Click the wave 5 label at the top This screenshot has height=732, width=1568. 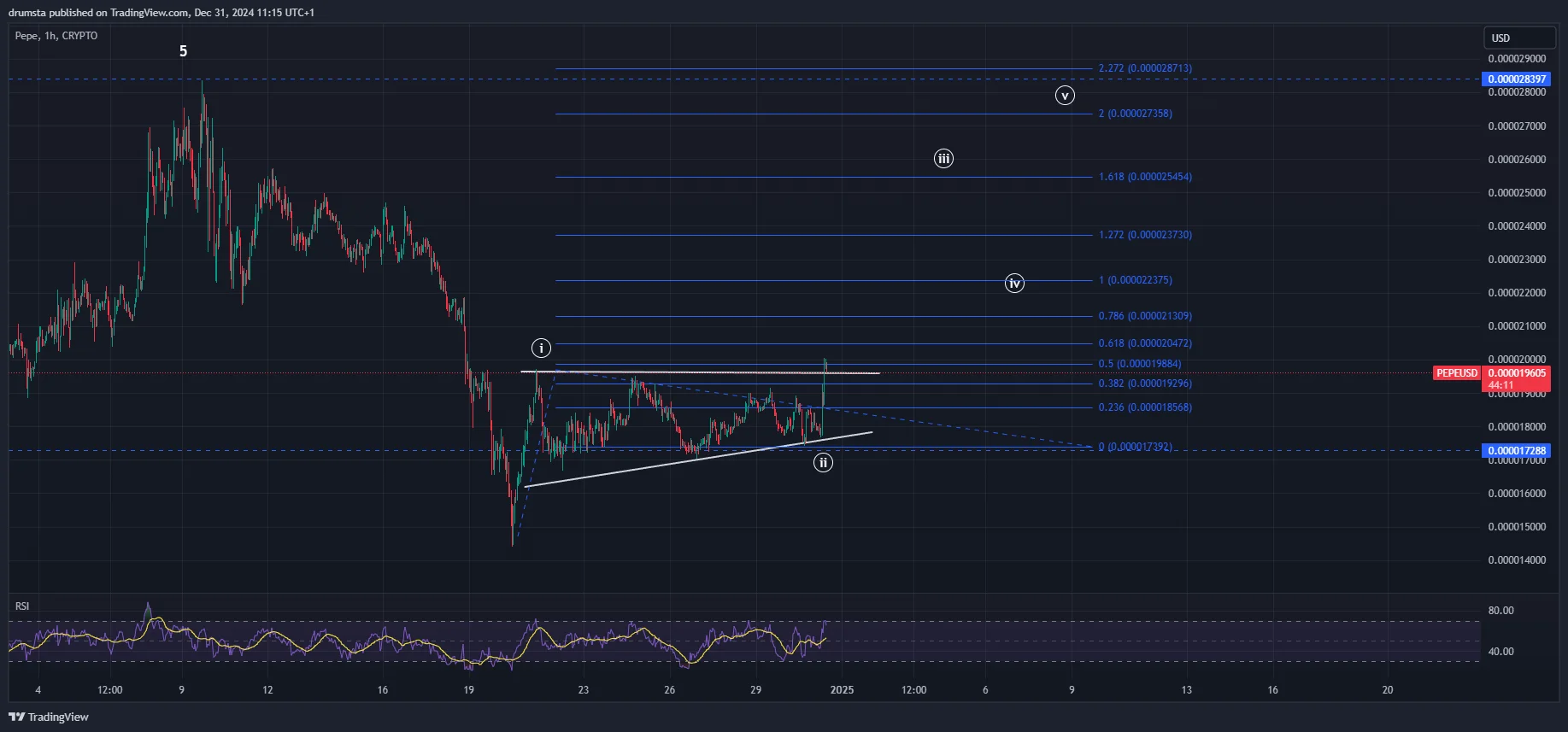pyautogui.click(x=183, y=51)
